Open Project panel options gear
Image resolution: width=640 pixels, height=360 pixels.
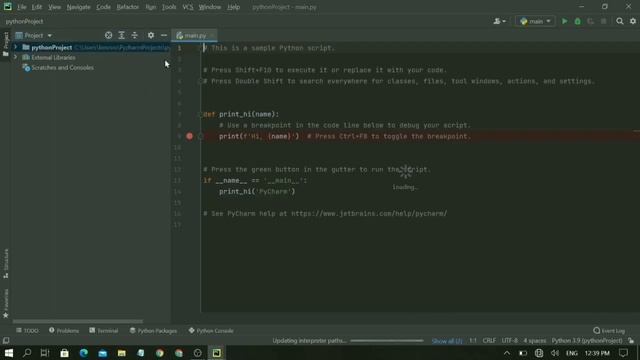coord(151,36)
